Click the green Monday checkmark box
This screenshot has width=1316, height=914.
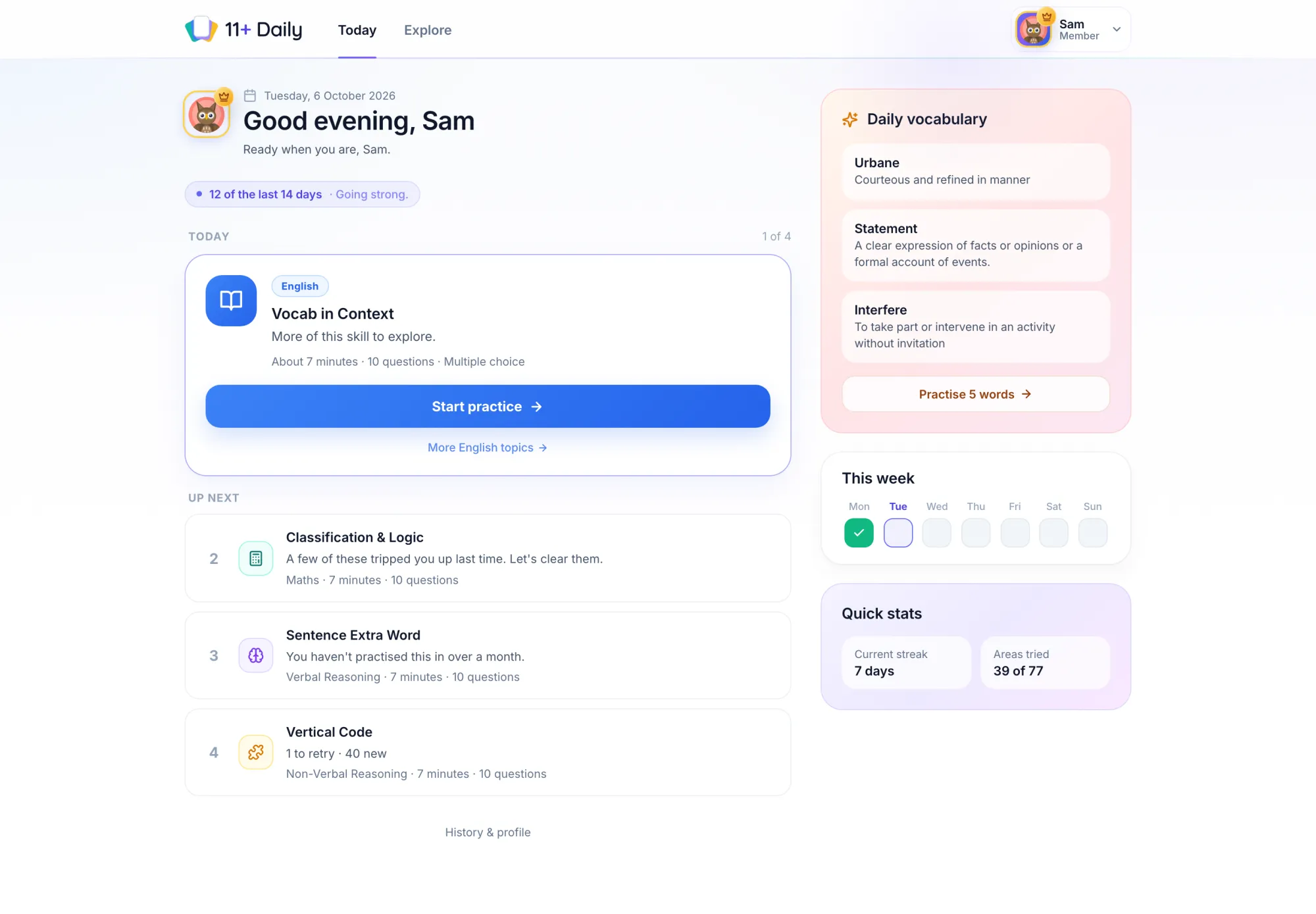[859, 533]
